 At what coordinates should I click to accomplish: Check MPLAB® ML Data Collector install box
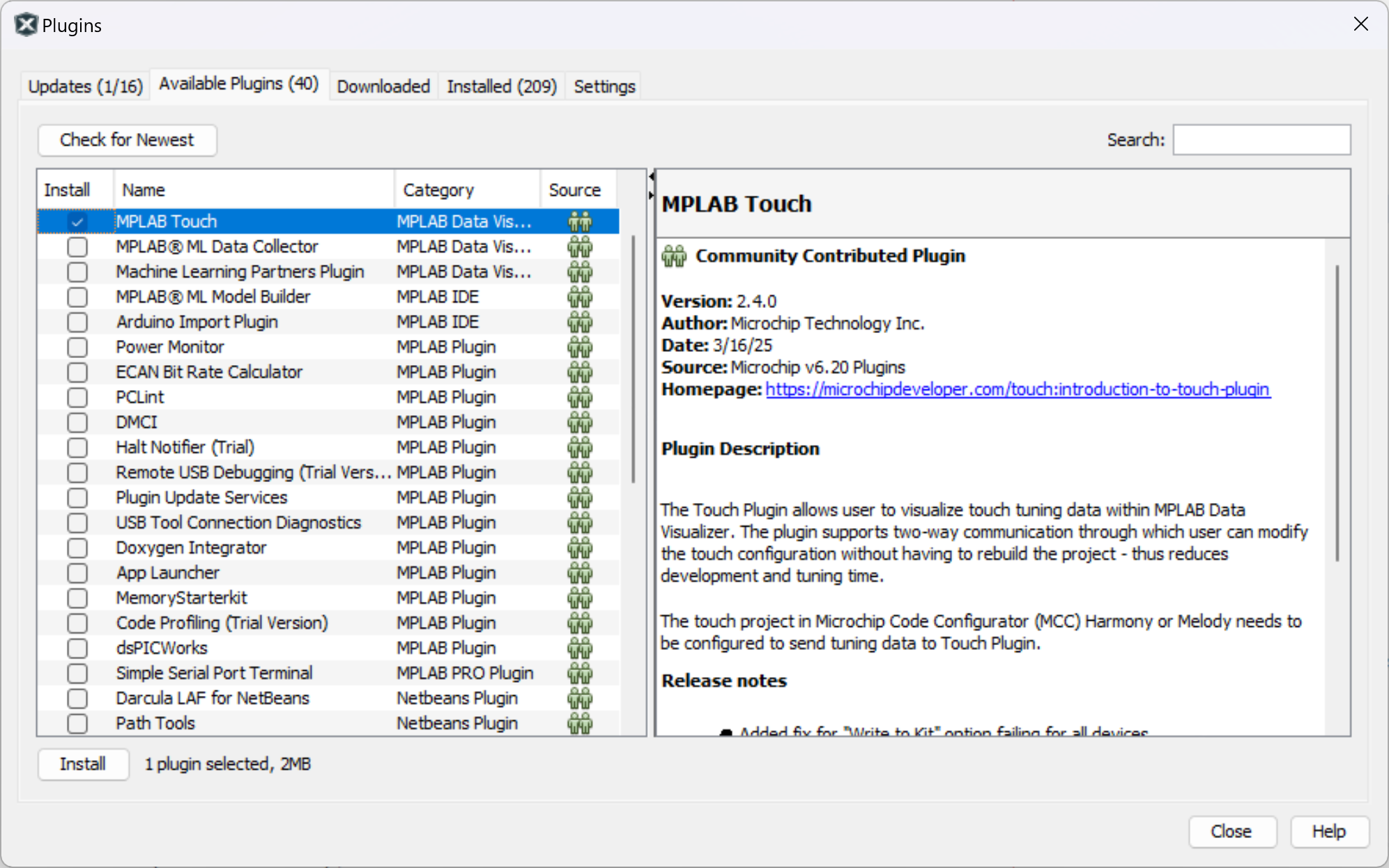77,247
